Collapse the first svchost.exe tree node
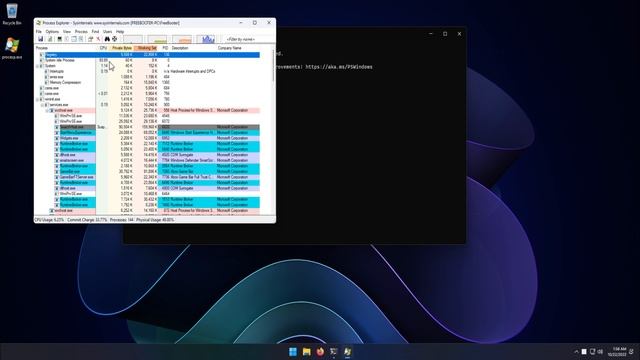Viewport: 640px width, 360px height. click(47, 110)
